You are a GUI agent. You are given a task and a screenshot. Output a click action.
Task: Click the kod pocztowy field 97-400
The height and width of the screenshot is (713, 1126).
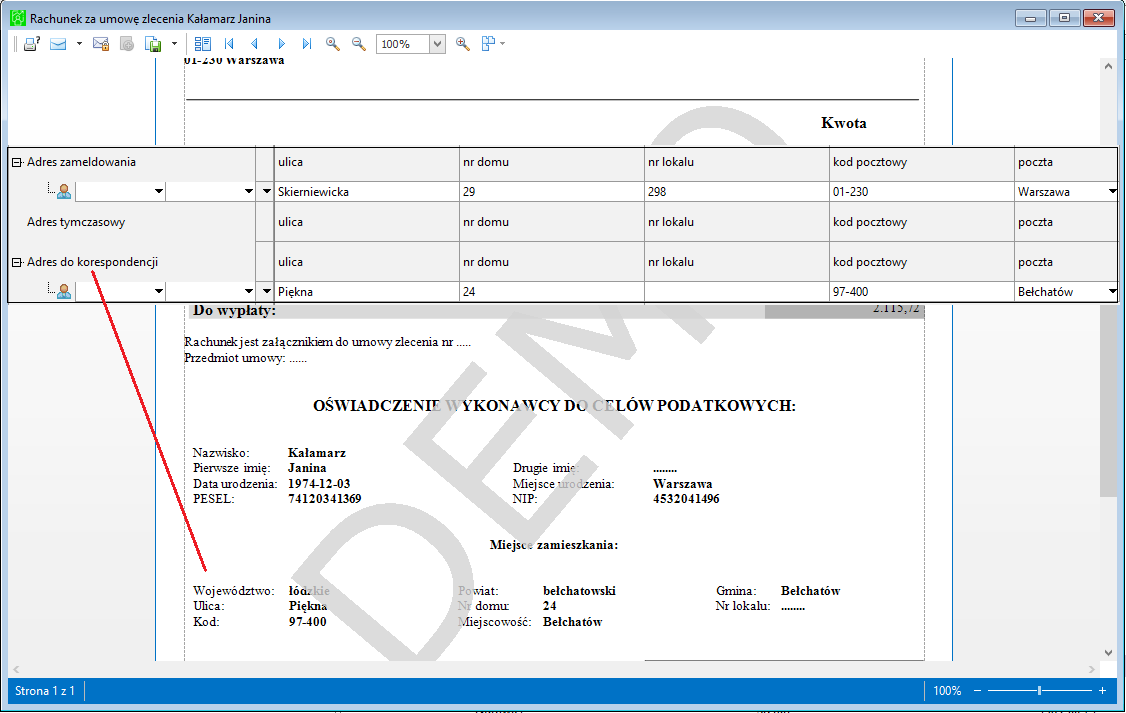coord(921,292)
